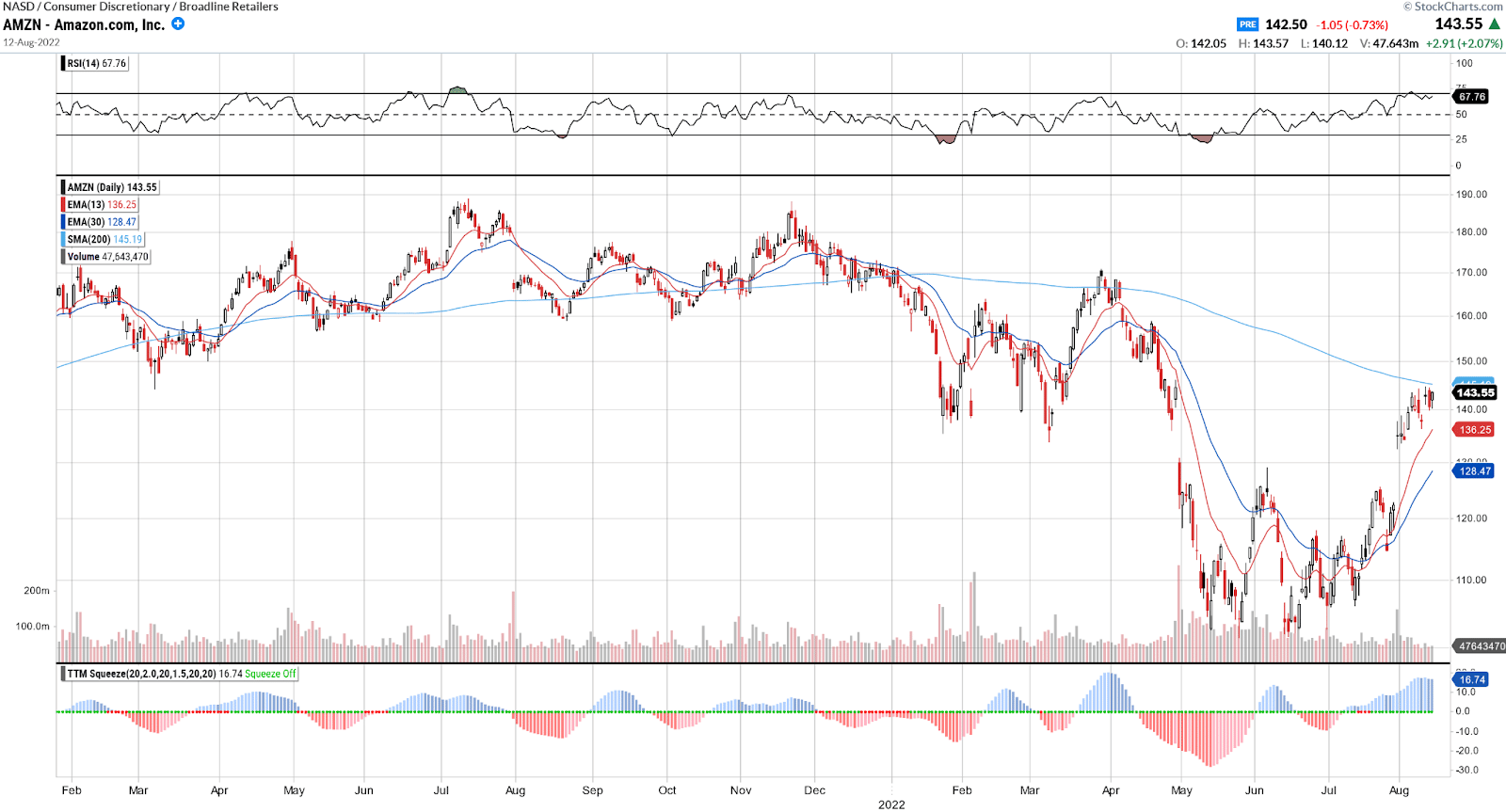Select the blue EMA(30) legend color marker
Image resolution: width=1506 pixels, height=812 pixels.
(63, 222)
